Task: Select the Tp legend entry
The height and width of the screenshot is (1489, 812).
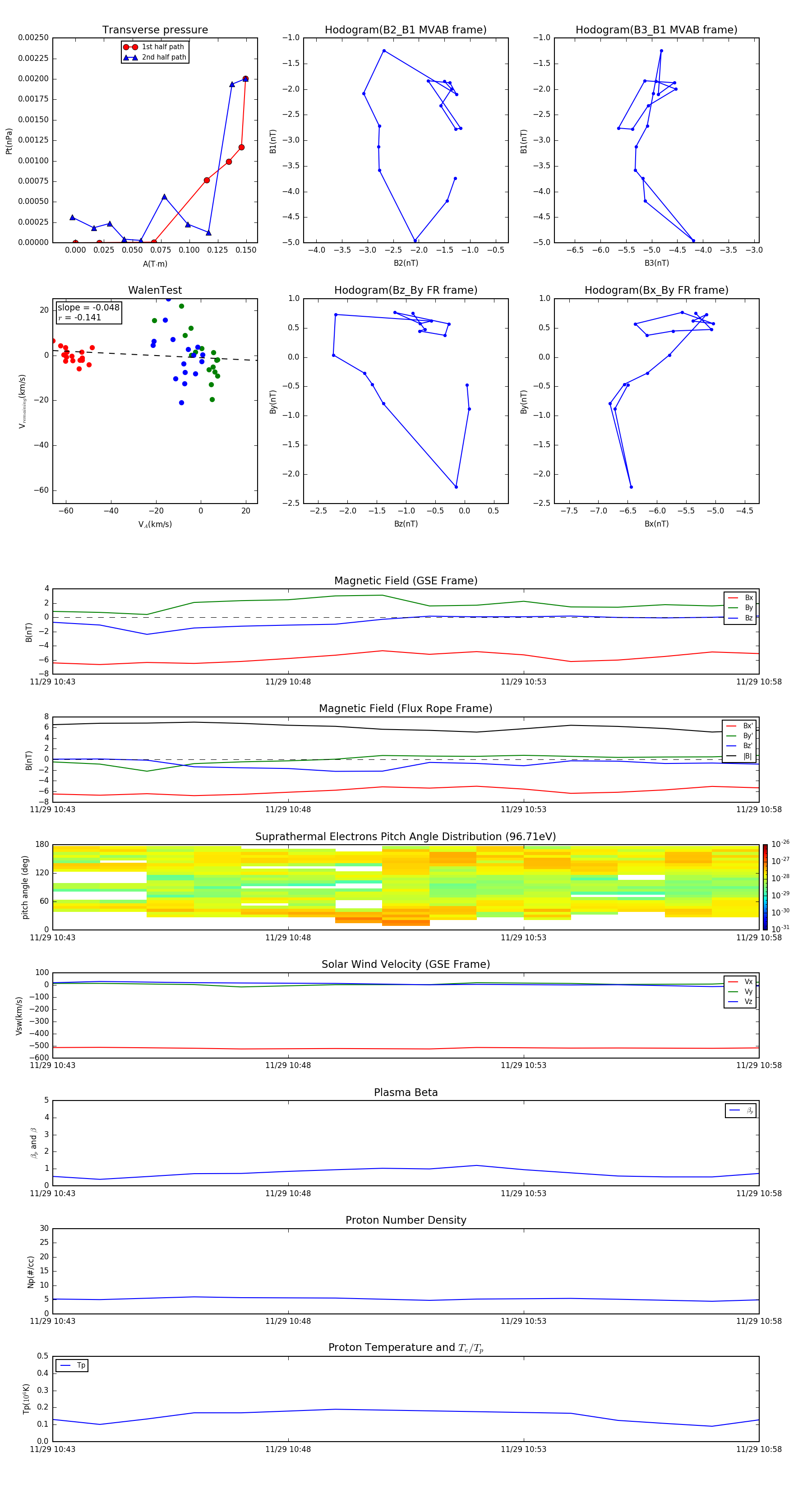Action: [x=72, y=1365]
